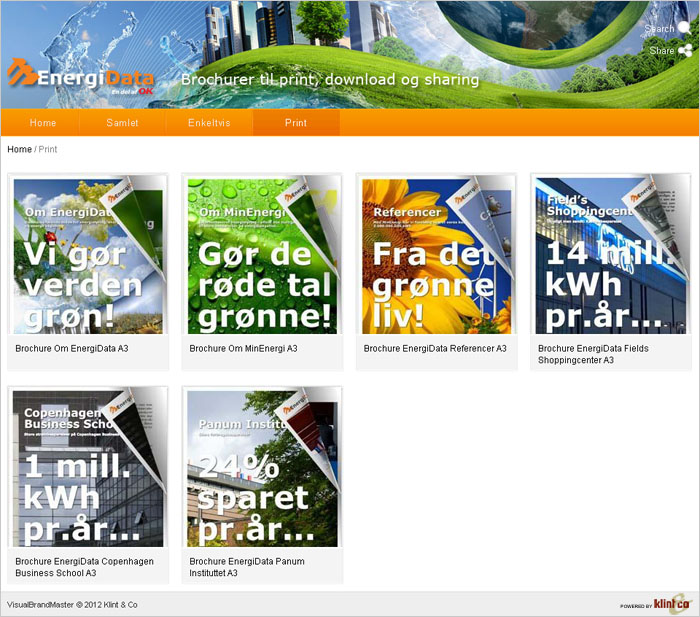Open the Field's Shoppingcenter brochure cover
The width and height of the screenshot is (700, 617).
(610, 256)
